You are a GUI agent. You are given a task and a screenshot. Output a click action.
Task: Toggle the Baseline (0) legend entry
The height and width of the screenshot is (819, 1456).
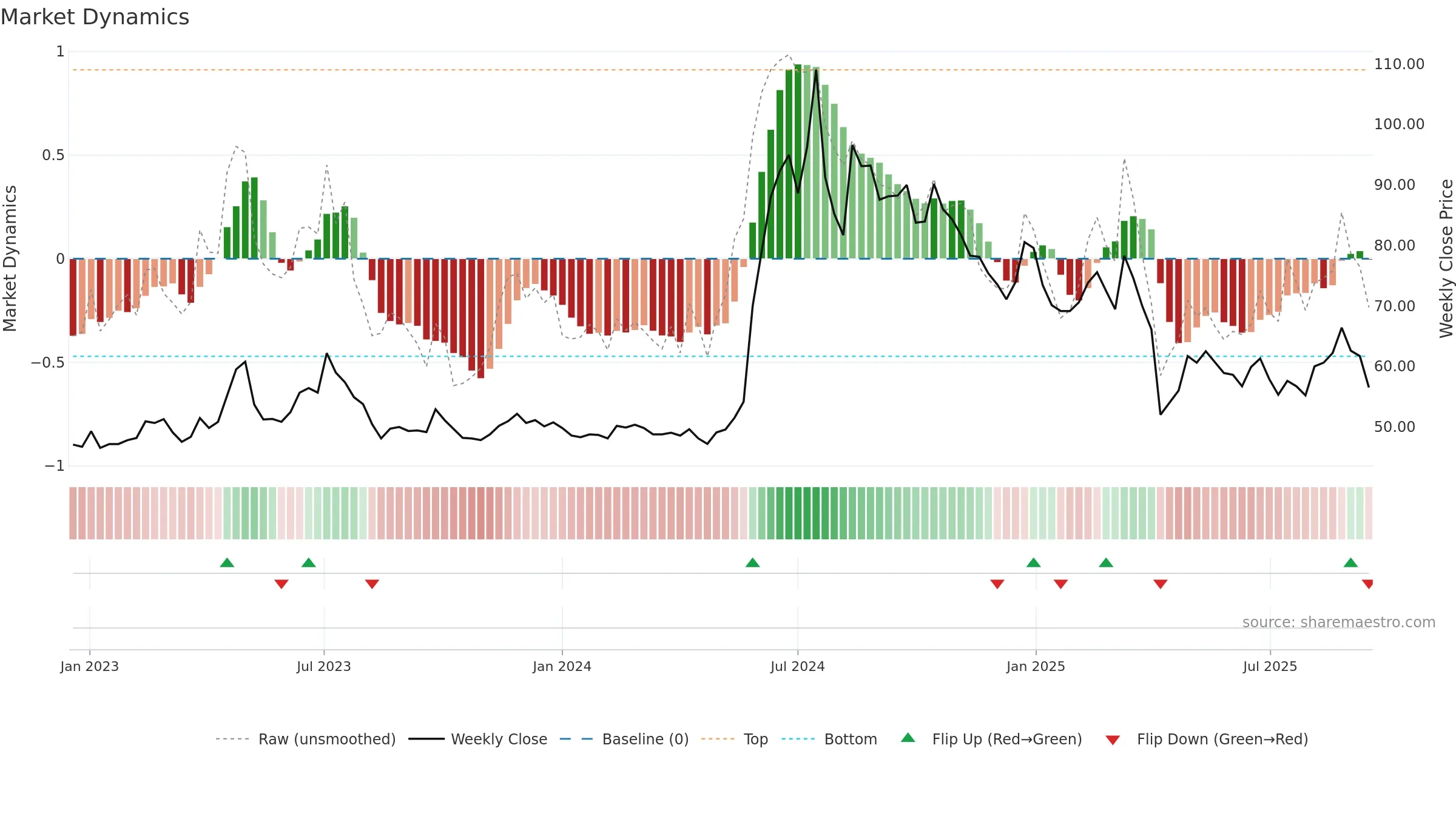(624, 739)
